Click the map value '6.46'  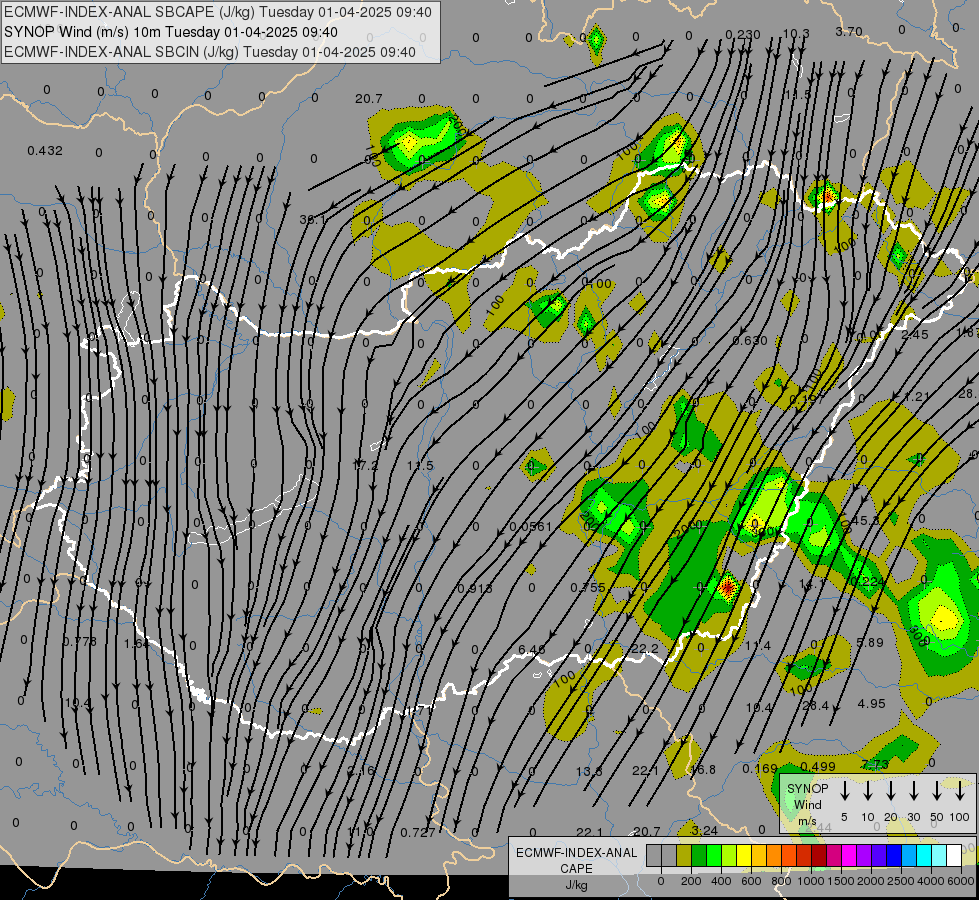[532, 650]
